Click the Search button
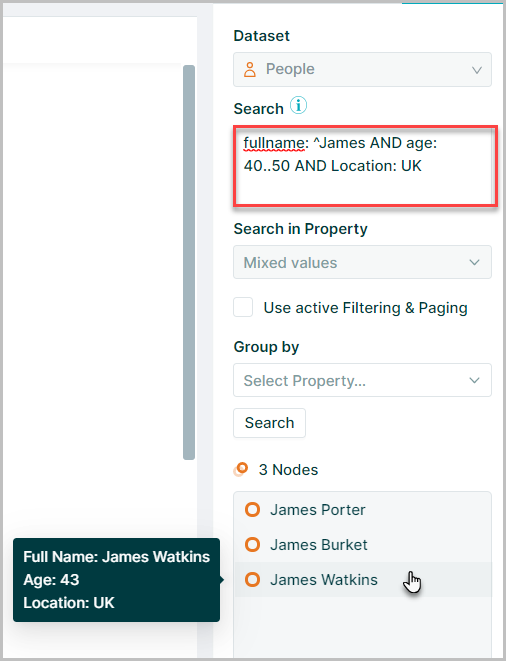Image resolution: width=506 pixels, height=661 pixels. [x=269, y=423]
